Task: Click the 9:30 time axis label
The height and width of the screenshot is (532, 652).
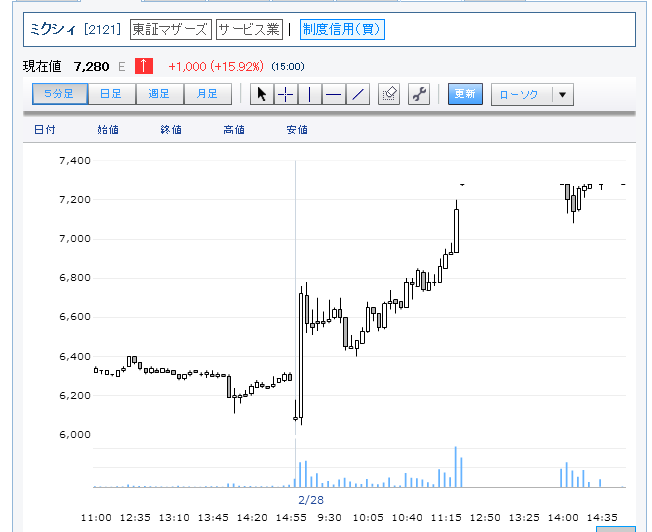Action: pyautogui.click(x=329, y=518)
